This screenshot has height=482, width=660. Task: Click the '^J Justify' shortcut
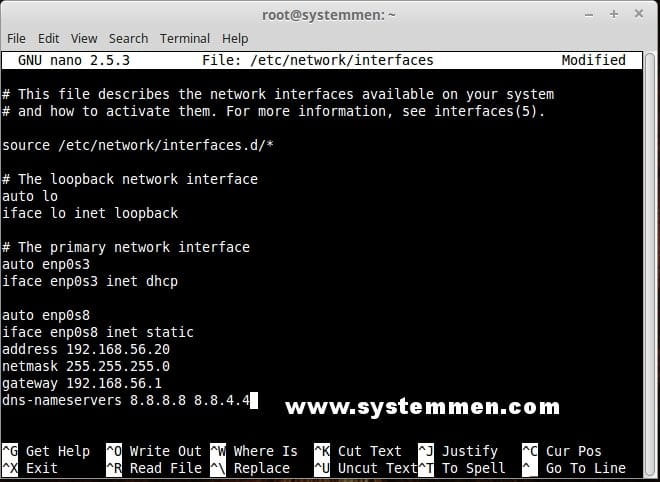coord(458,451)
